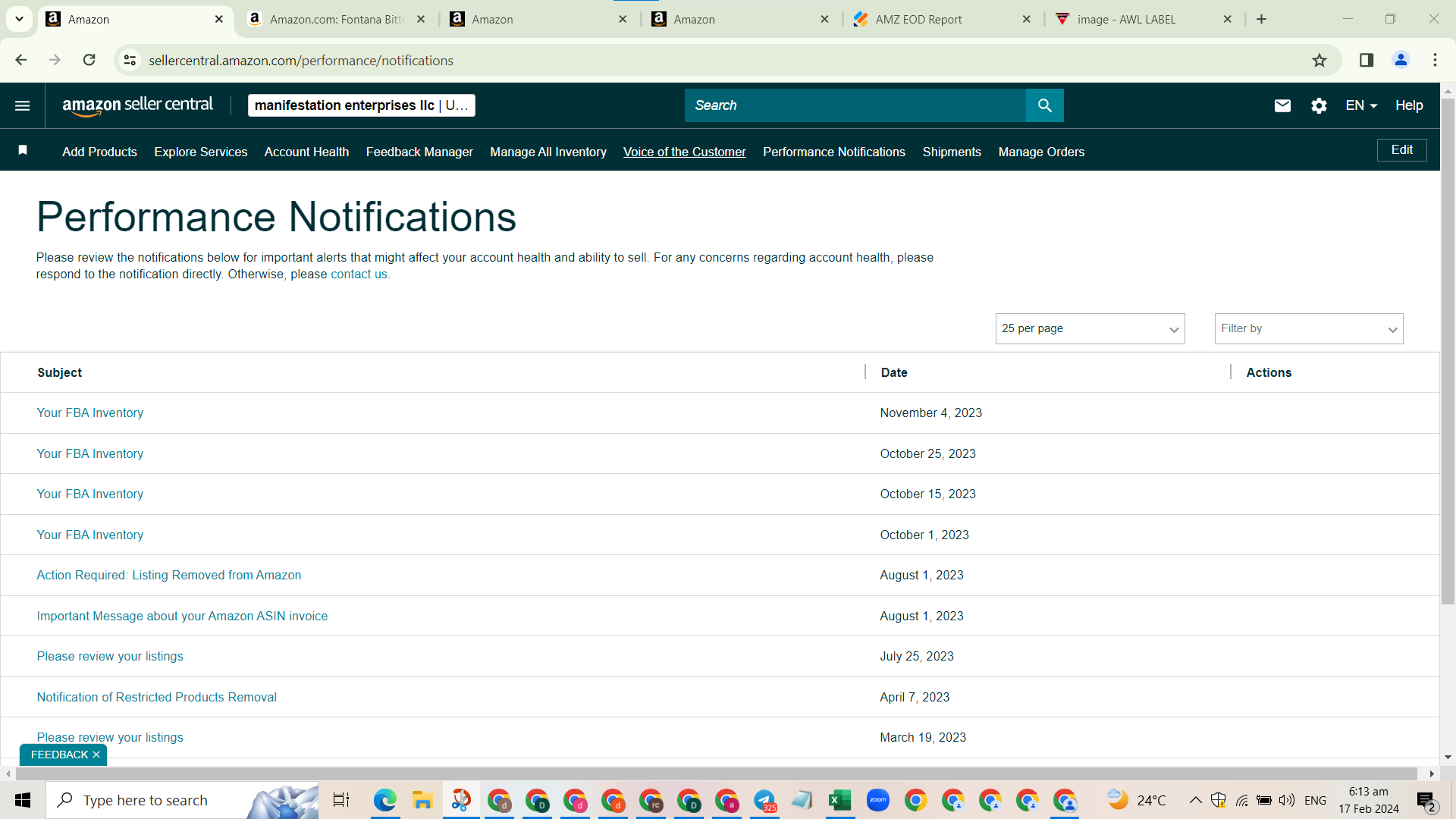The height and width of the screenshot is (819, 1456).
Task: Close the FEEDBACK widget
Action: 96,755
